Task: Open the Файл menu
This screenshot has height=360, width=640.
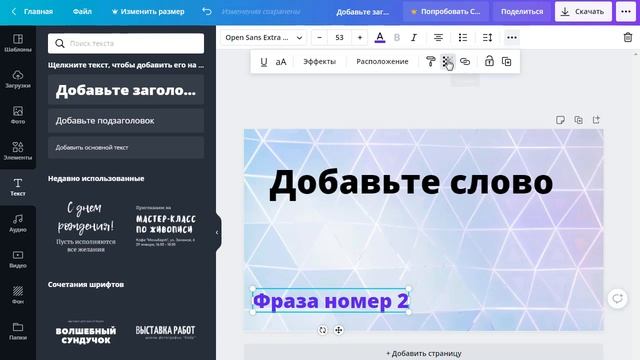Action: (x=82, y=11)
